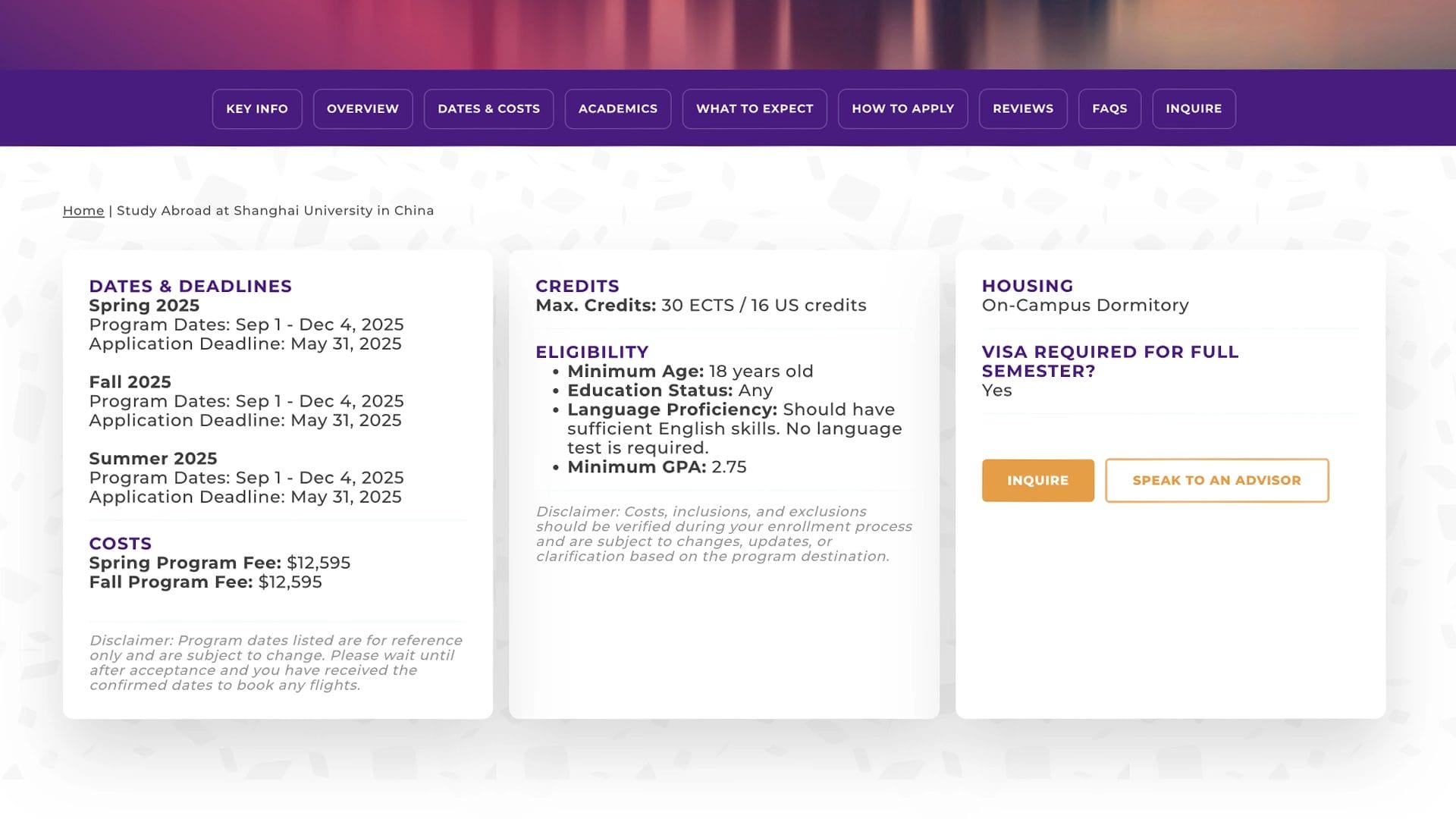The height and width of the screenshot is (819, 1456).
Task: Open What to Expect tab
Action: tap(755, 108)
